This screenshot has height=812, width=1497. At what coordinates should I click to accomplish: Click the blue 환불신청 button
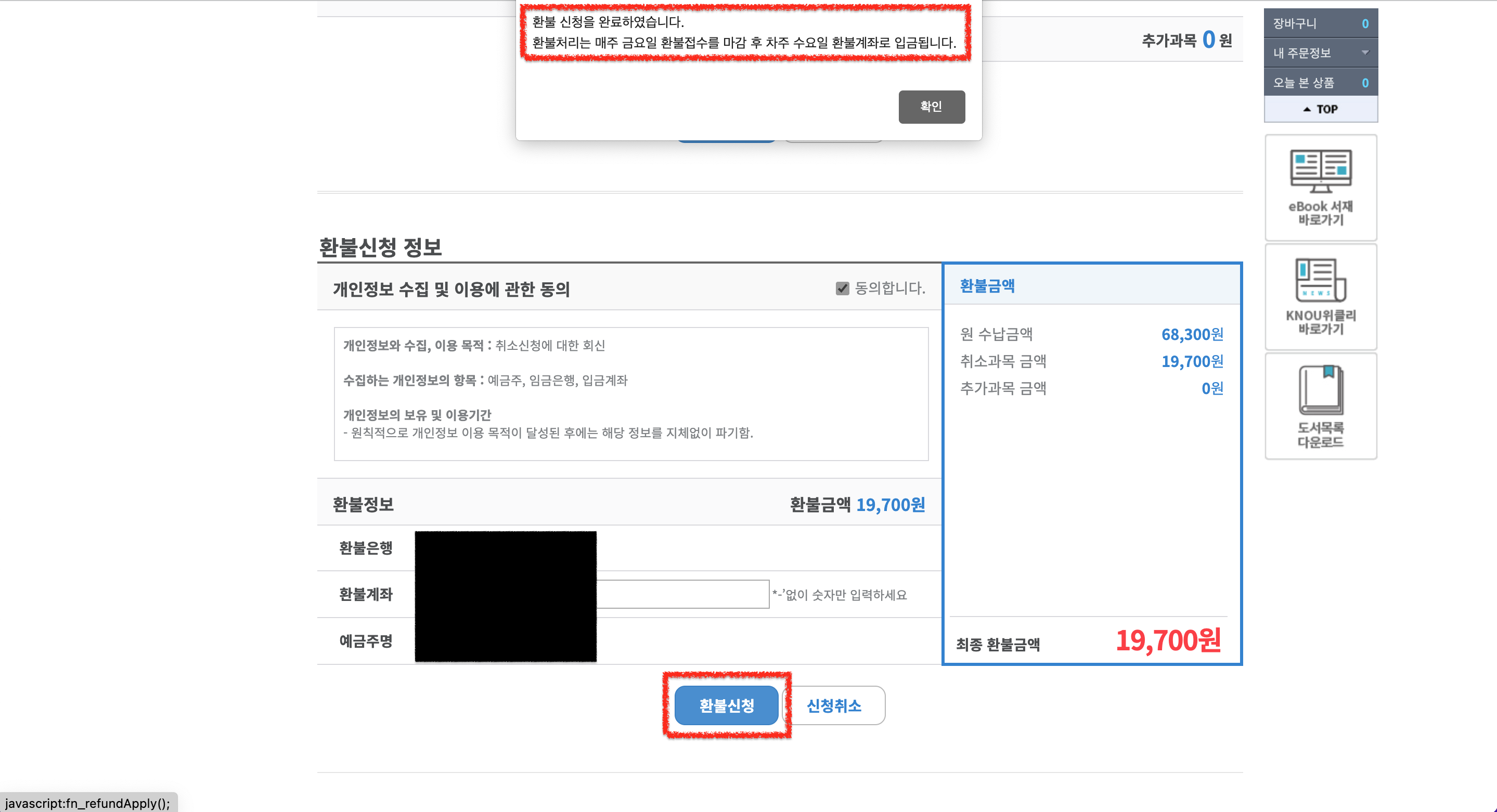point(726,705)
